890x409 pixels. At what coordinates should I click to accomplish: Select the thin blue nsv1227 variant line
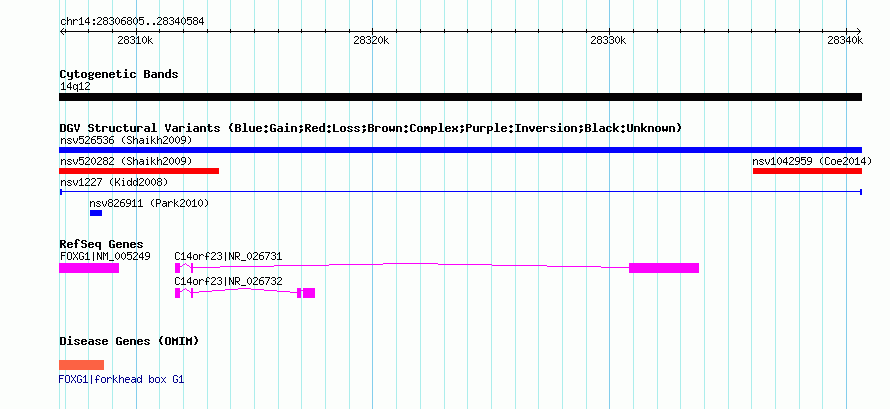point(460,192)
